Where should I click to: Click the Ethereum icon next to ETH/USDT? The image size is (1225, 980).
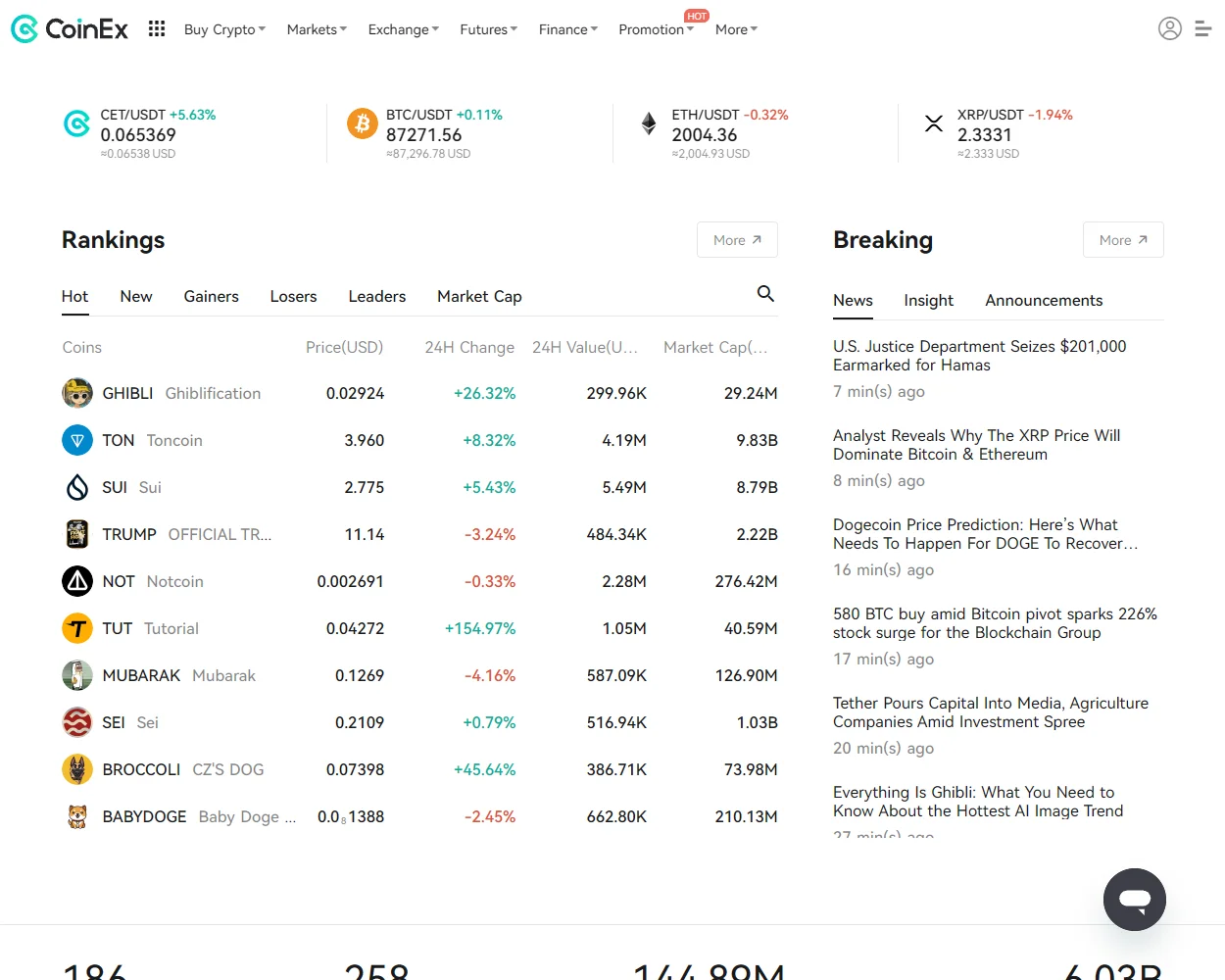648,123
